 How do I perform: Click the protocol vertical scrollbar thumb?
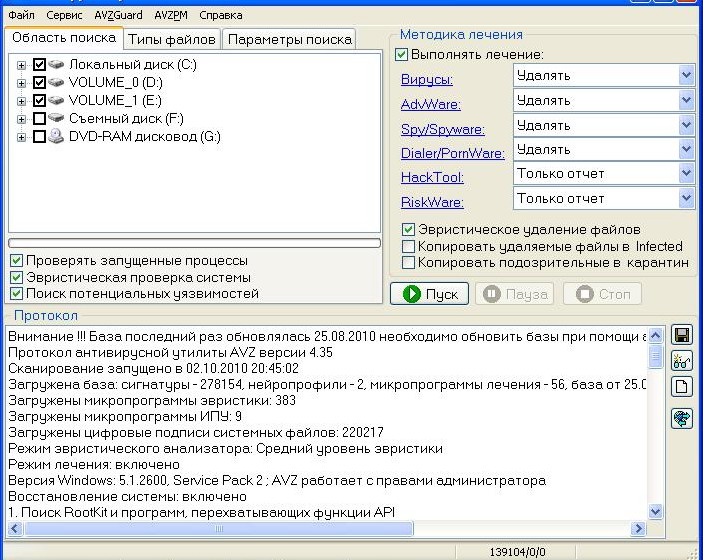click(655, 356)
